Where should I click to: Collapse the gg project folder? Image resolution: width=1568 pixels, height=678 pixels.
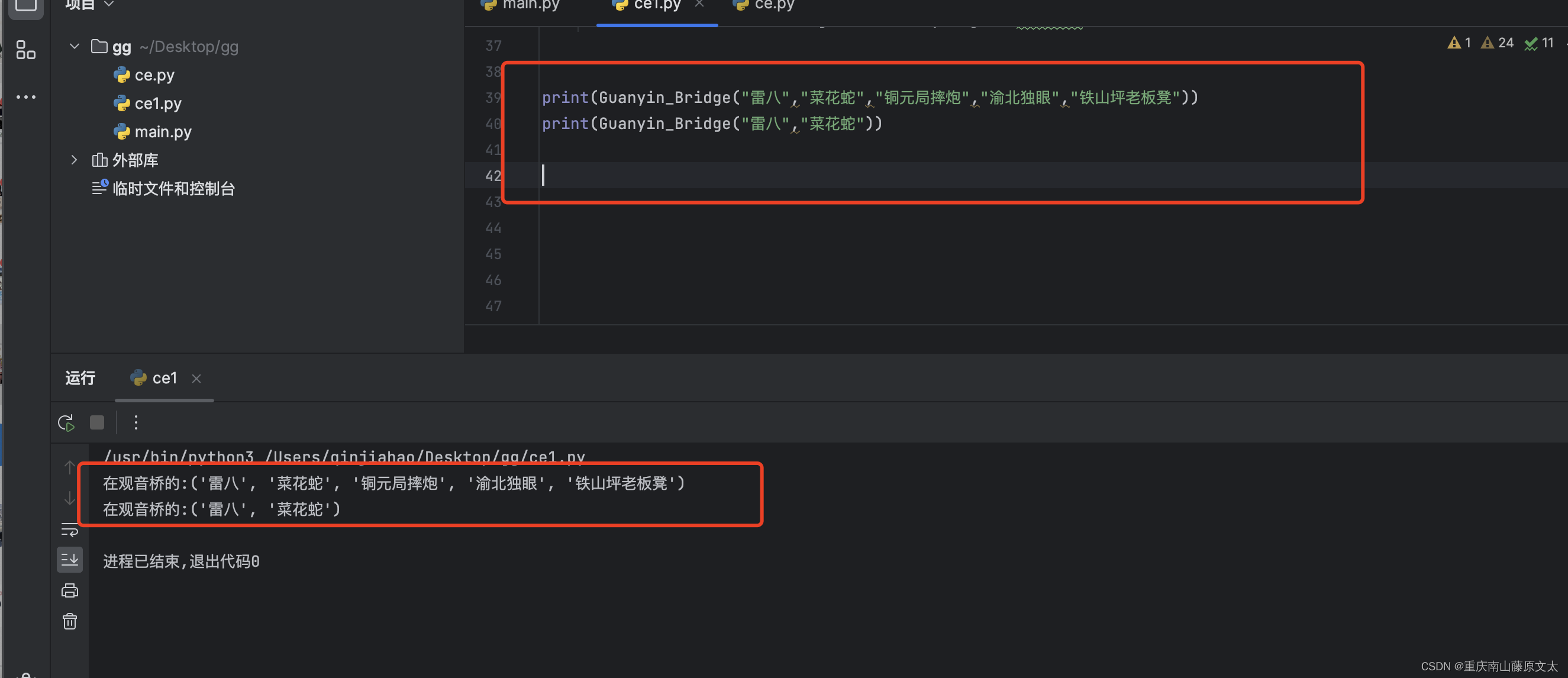tap(75, 46)
